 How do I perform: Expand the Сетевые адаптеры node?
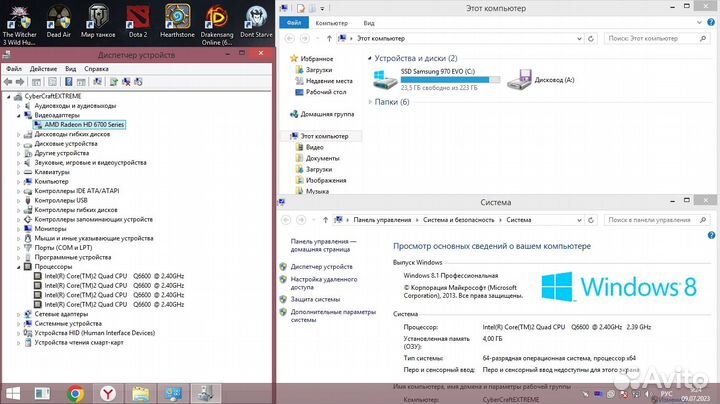pos(19,314)
